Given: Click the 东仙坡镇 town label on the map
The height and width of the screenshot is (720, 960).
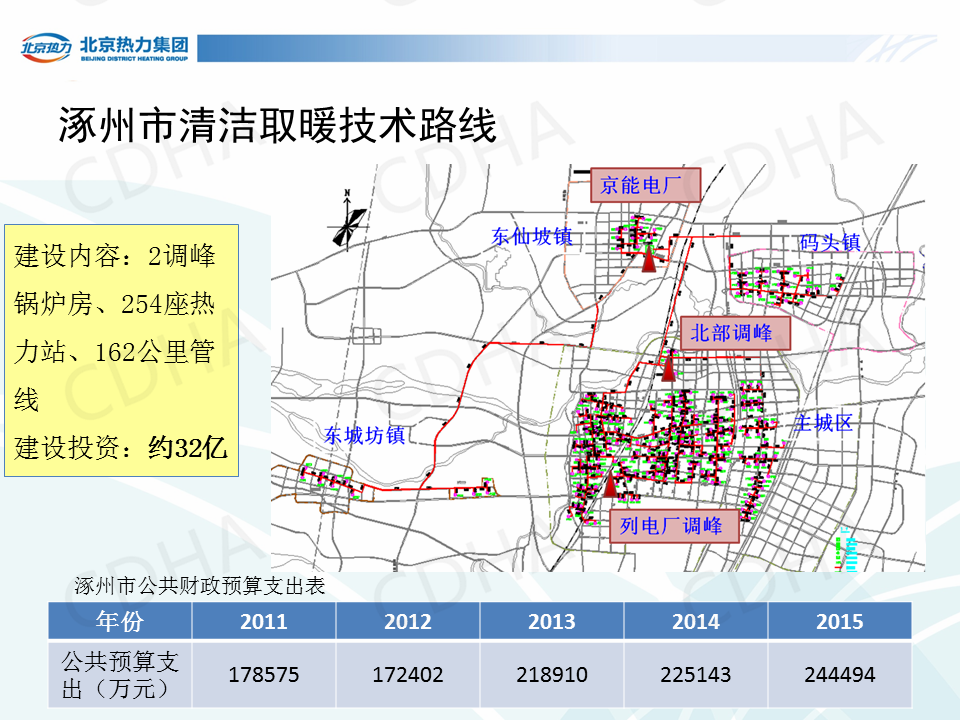Looking at the screenshot, I should pos(531,237).
